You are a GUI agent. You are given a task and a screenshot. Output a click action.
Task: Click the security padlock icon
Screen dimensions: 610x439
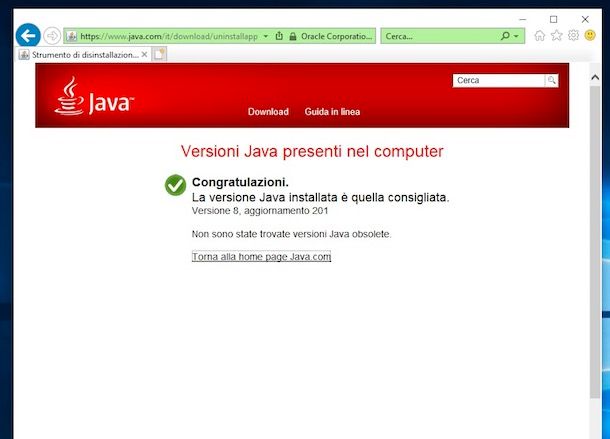coord(293,37)
